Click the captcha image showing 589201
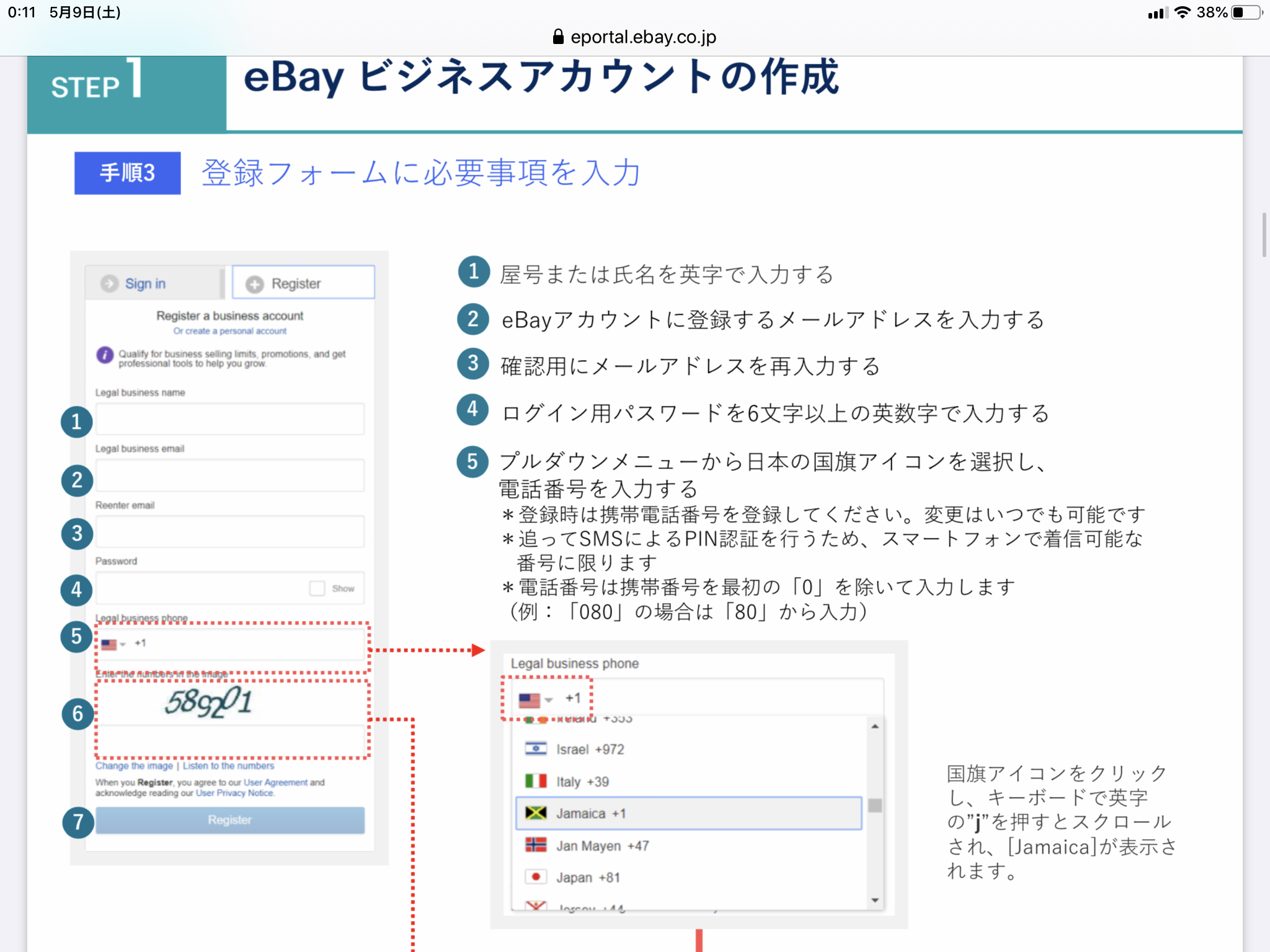Screen dimensions: 1270x952 [x=208, y=702]
